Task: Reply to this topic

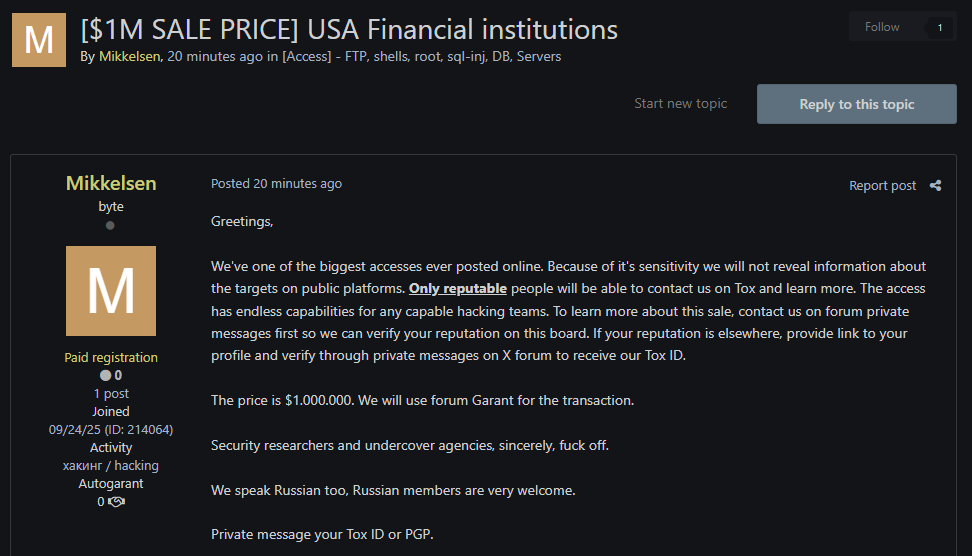Action: (857, 104)
